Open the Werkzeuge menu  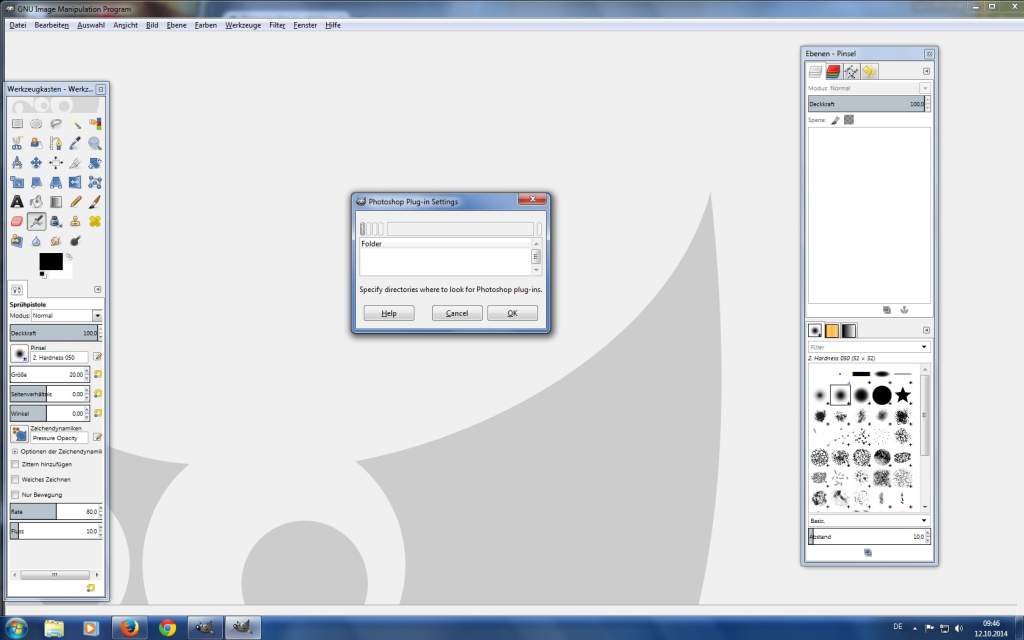pyautogui.click(x=243, y=25)
